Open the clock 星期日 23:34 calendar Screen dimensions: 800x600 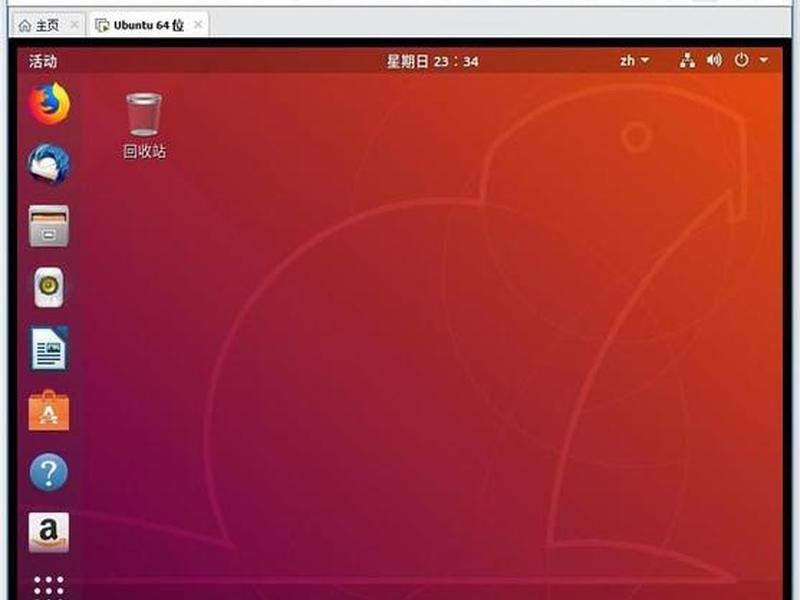(433, 61)
